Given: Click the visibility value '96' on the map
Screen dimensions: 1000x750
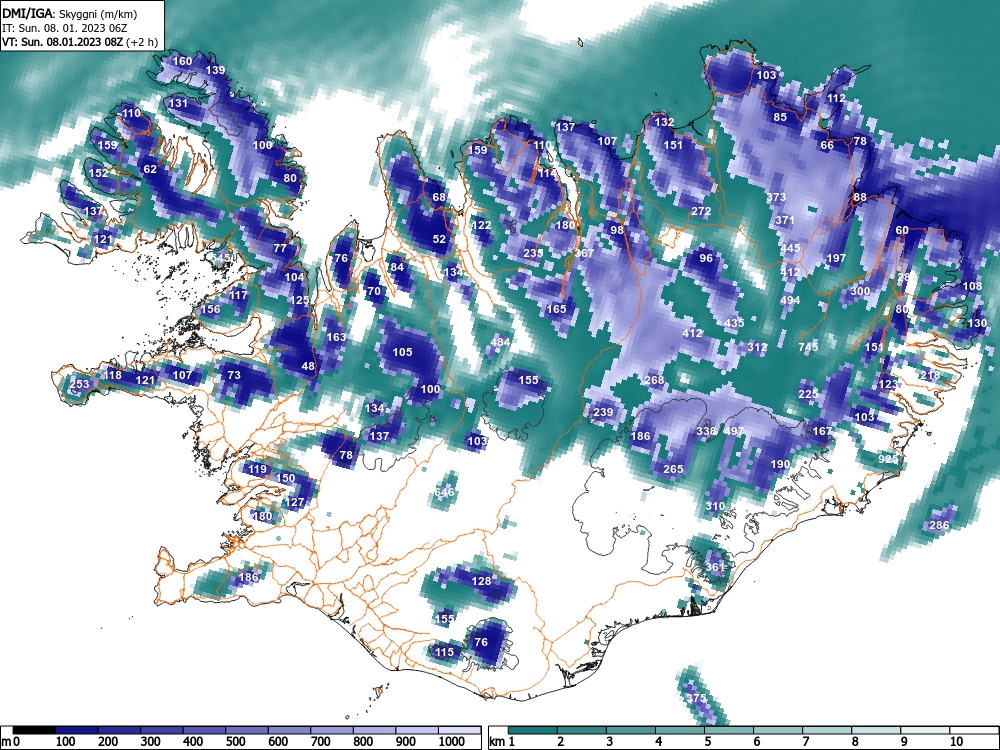Looking at the screenshot, I should pyautogui.click(x=706, y=258).
